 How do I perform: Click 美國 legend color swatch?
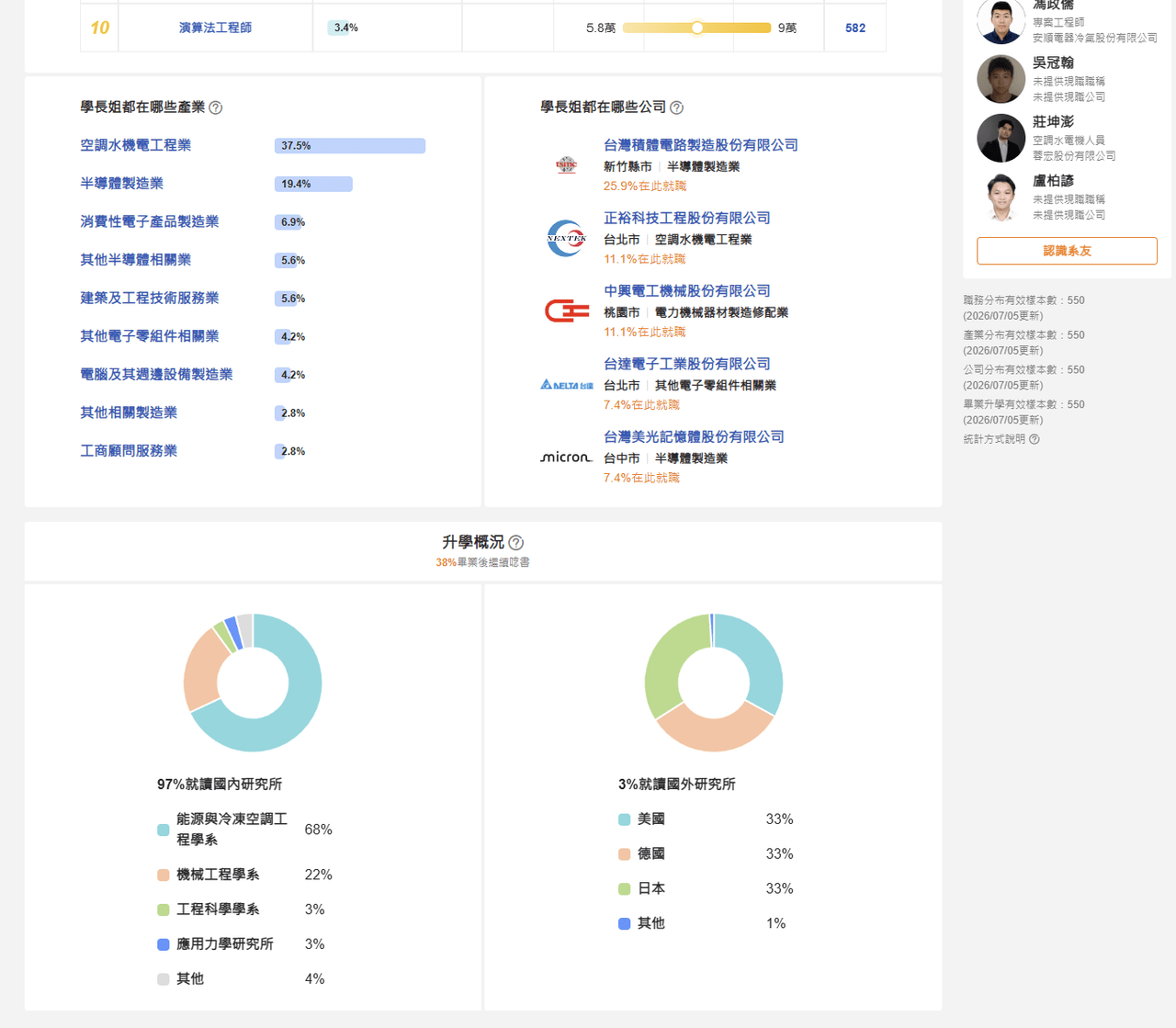[x=625, y=819]
